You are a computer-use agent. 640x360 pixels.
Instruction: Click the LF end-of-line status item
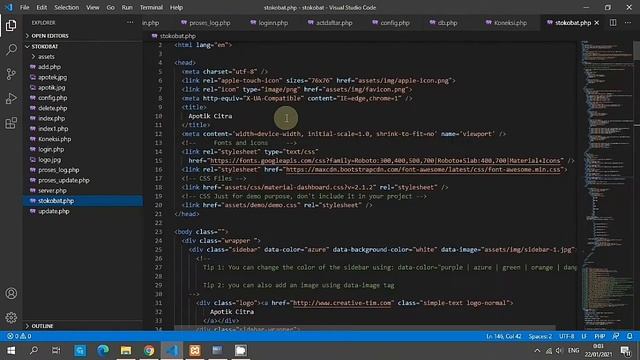click(x=584, y=336)
